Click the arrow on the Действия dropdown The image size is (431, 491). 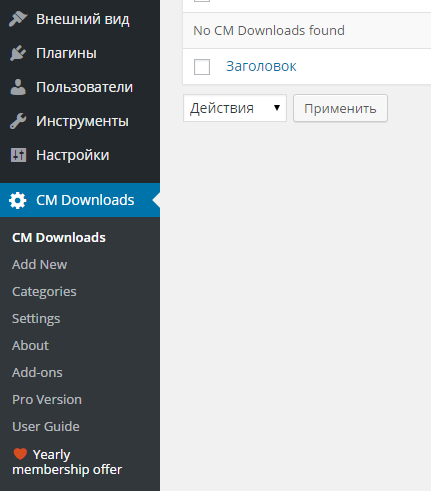pyautogui.click(x=277, y=108)
